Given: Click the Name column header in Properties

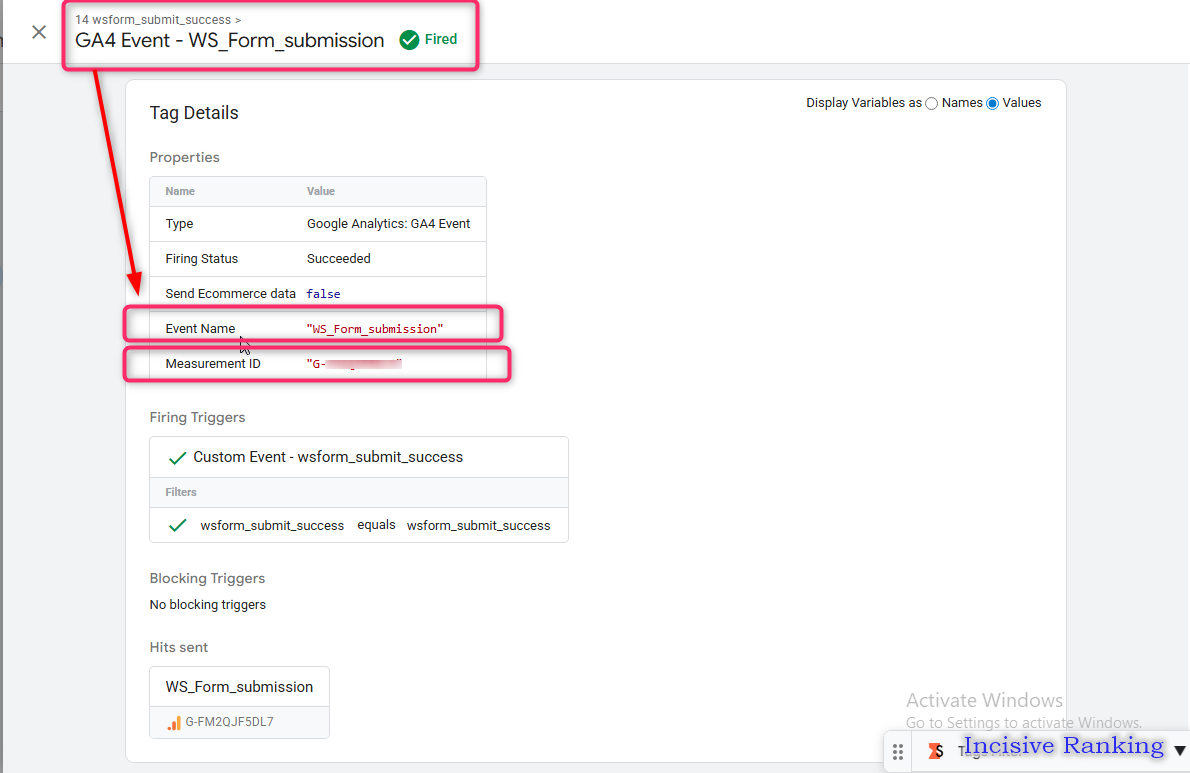Looking at the screenshot, I should [180, 191].
